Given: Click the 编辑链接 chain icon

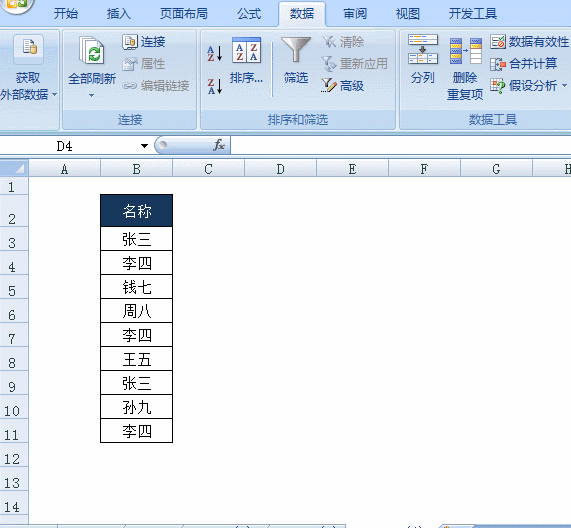Looking at the screenshot, I should pos(130,86).
